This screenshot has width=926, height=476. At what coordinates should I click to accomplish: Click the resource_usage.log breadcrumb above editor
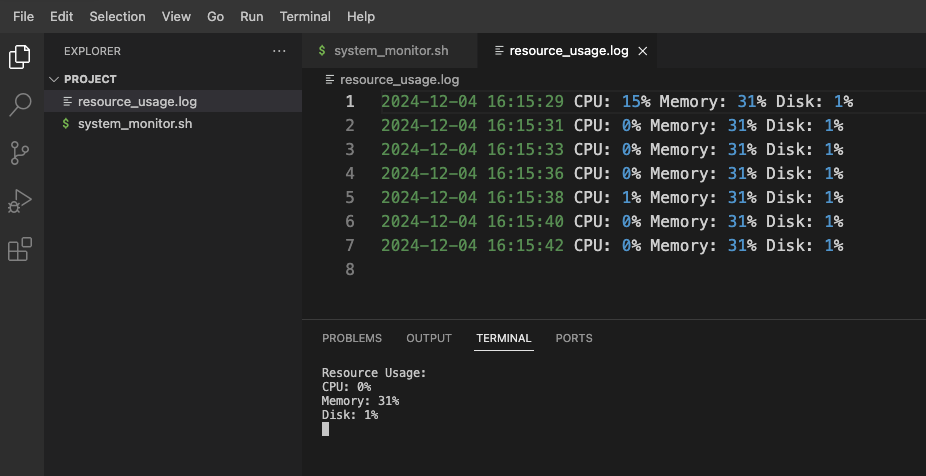click(x=399, y=79)
